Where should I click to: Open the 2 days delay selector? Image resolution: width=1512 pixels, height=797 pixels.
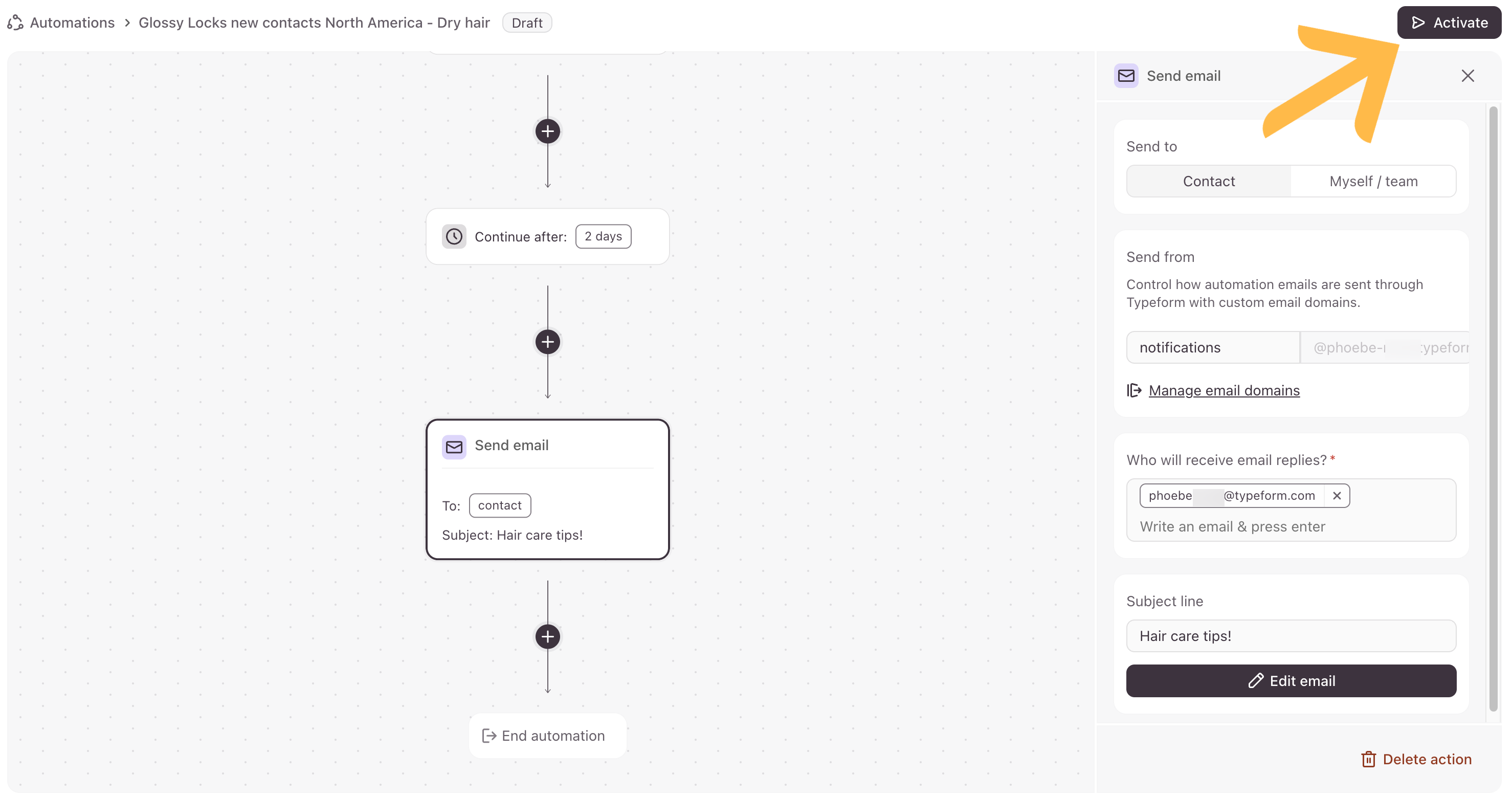pos(603,236)
